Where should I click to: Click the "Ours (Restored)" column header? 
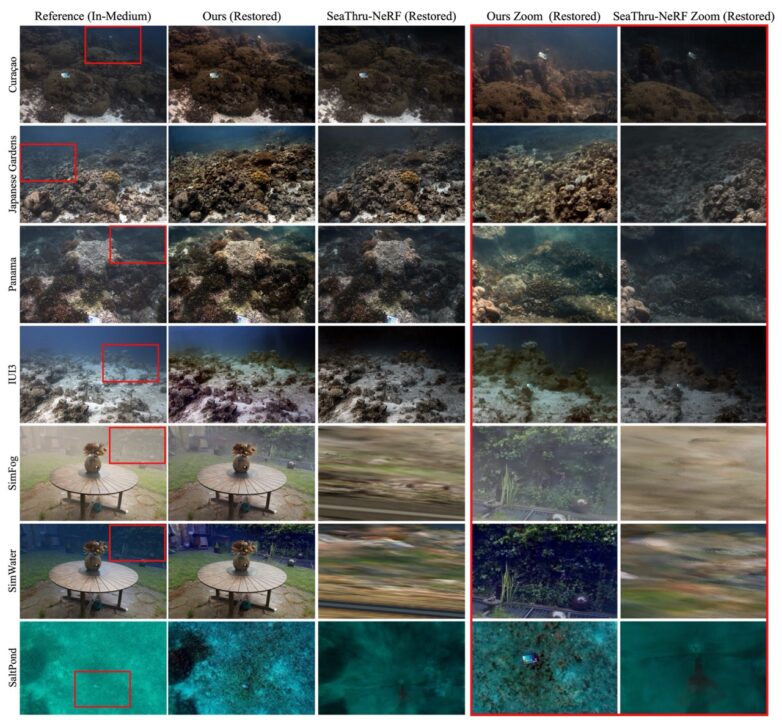pyautogui.click(x=241, y=16)
